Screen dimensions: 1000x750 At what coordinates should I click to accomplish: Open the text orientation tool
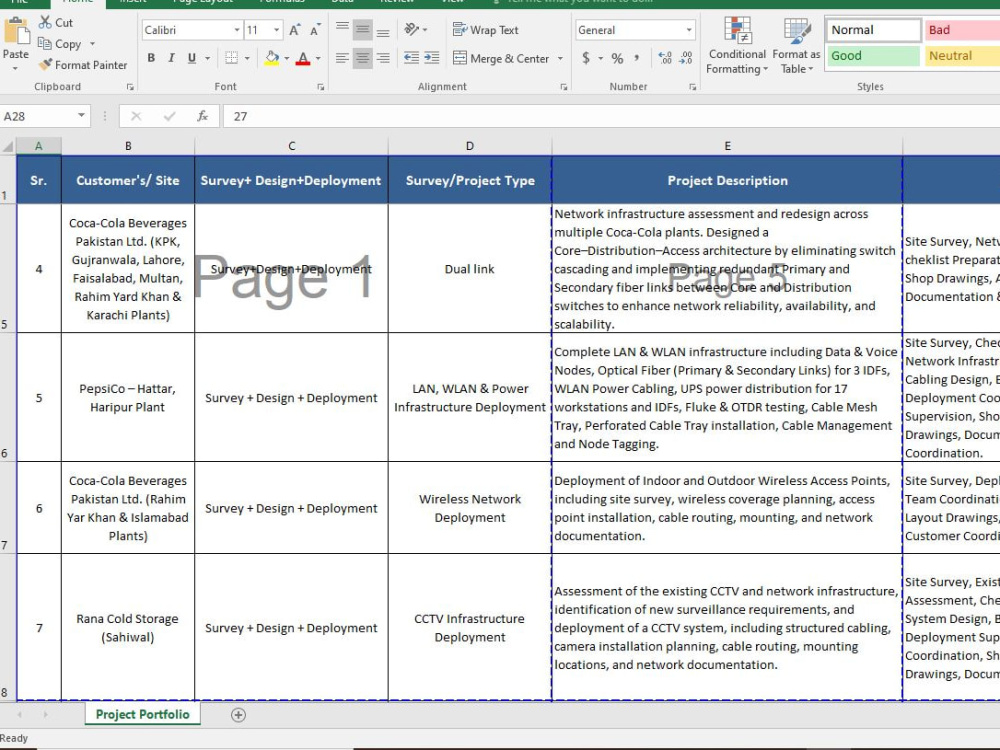(412, 29)
